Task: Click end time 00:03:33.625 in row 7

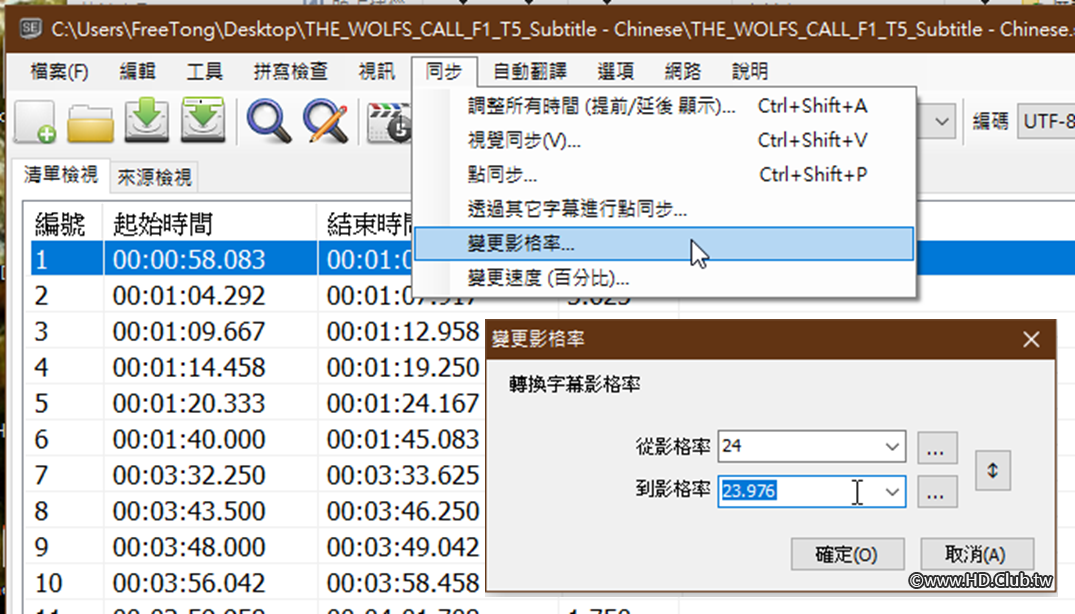Action: 403,475
